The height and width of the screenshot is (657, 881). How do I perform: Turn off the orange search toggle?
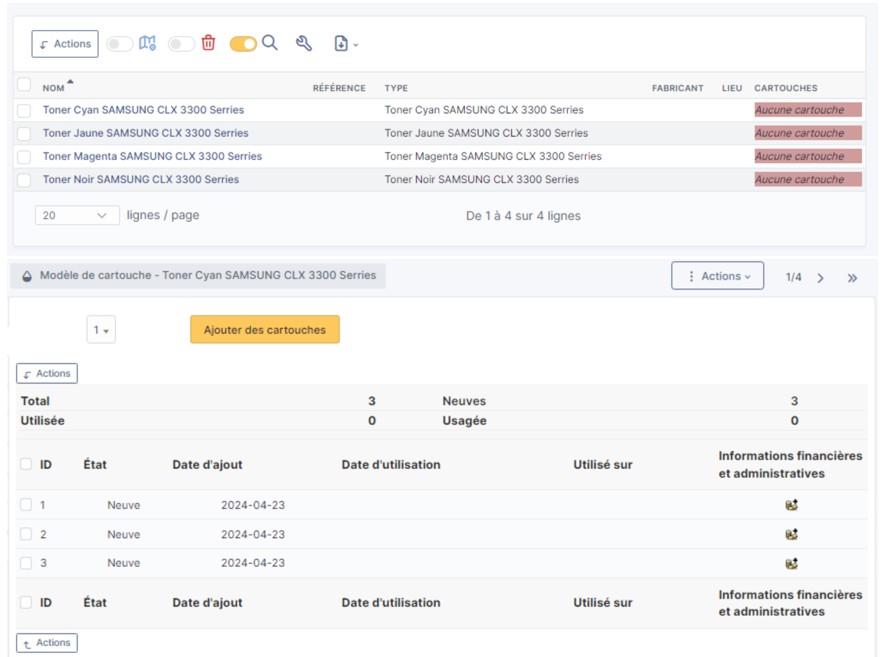coord(242,44)
